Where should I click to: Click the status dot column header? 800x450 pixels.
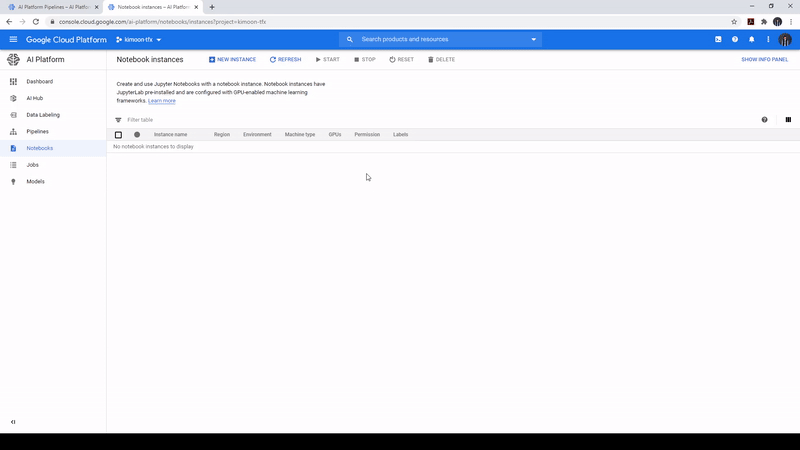(137, 135)
